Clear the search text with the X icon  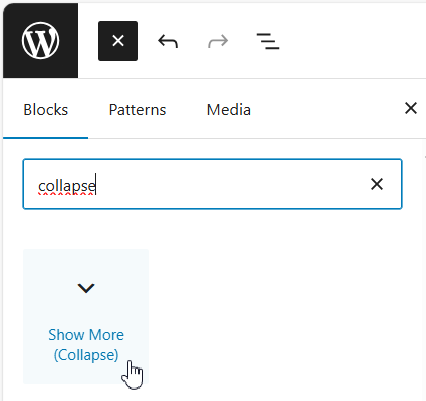(x=377, y=184)
